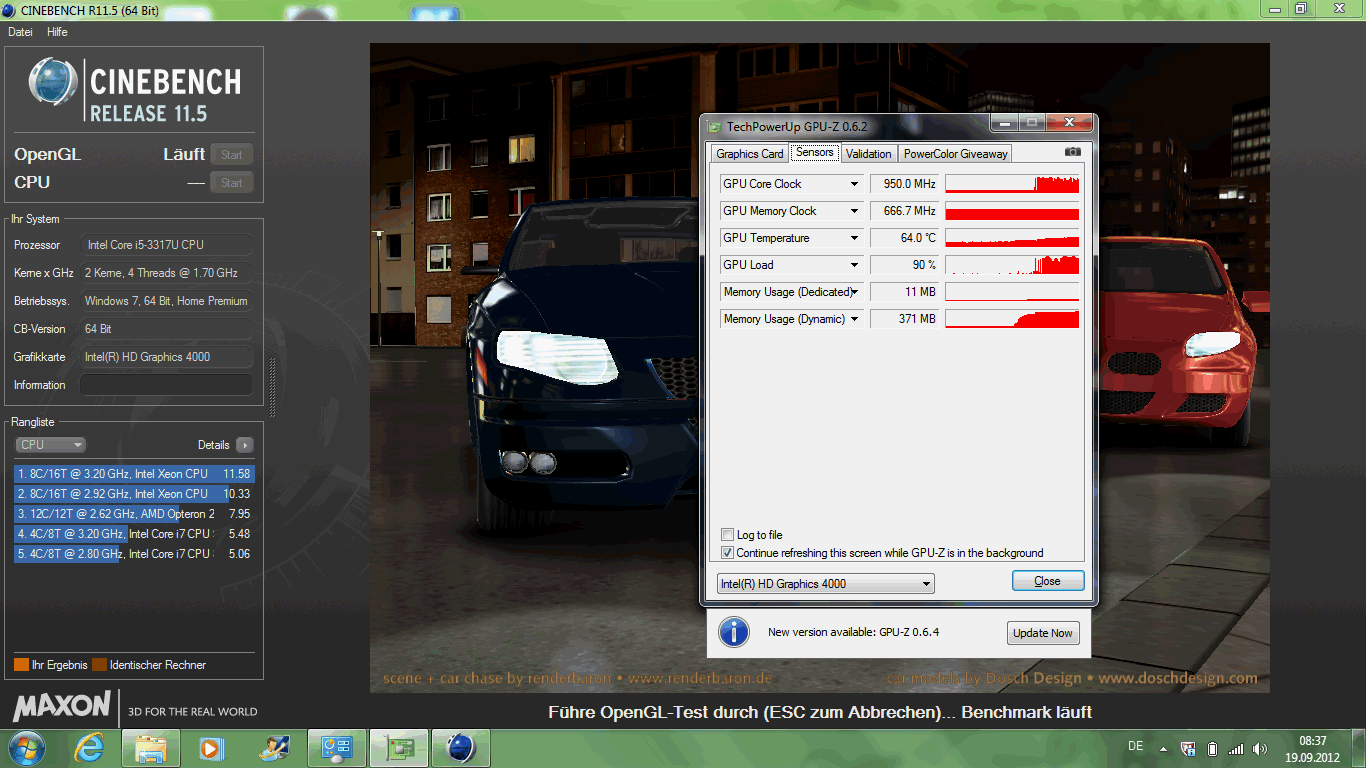Click the GPU-Z camera screenshot icon
This screenshot has height=768, width=1366.
[x=1073, y=152]
